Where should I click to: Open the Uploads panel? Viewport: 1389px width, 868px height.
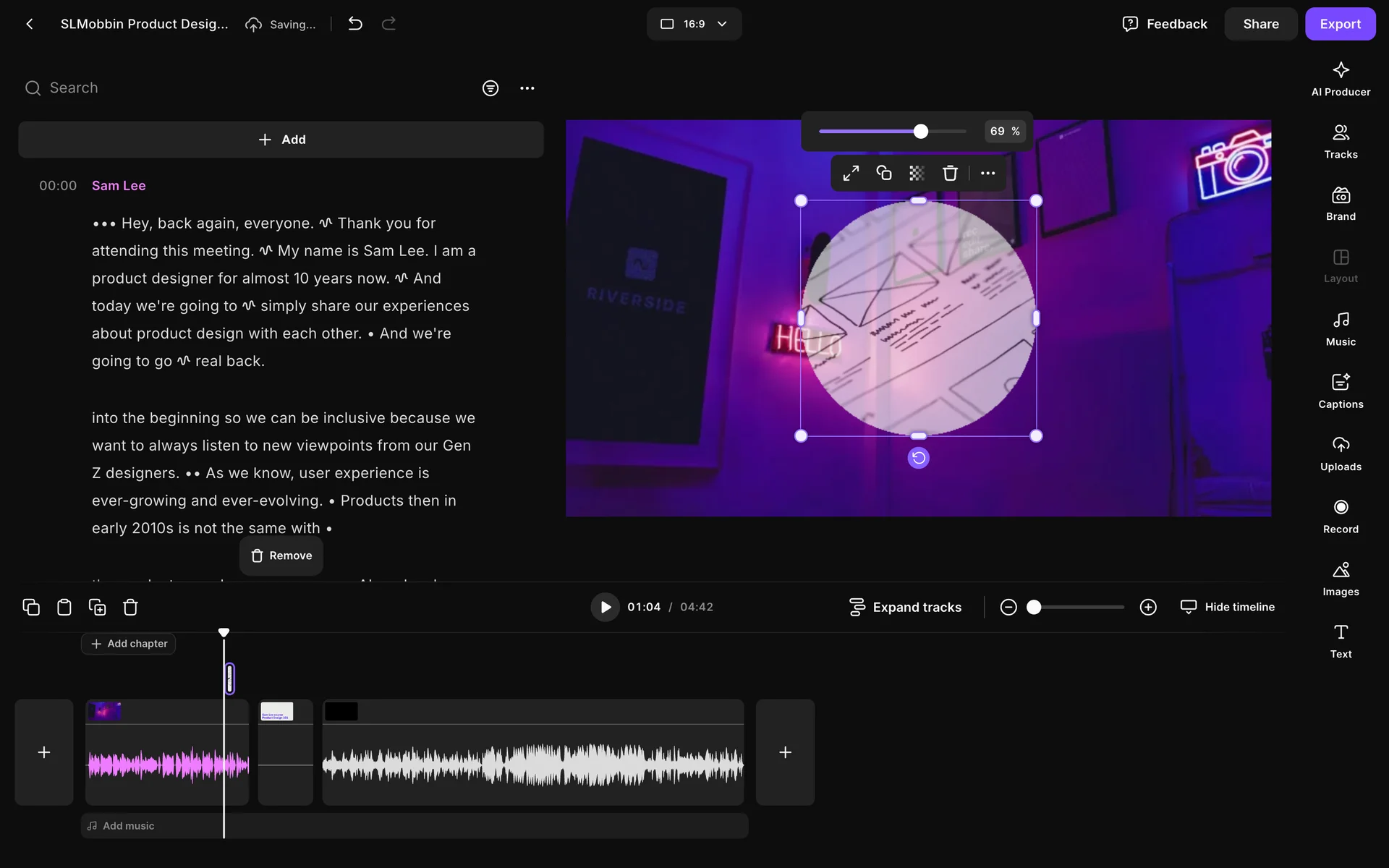click(x=1340, y=454)
